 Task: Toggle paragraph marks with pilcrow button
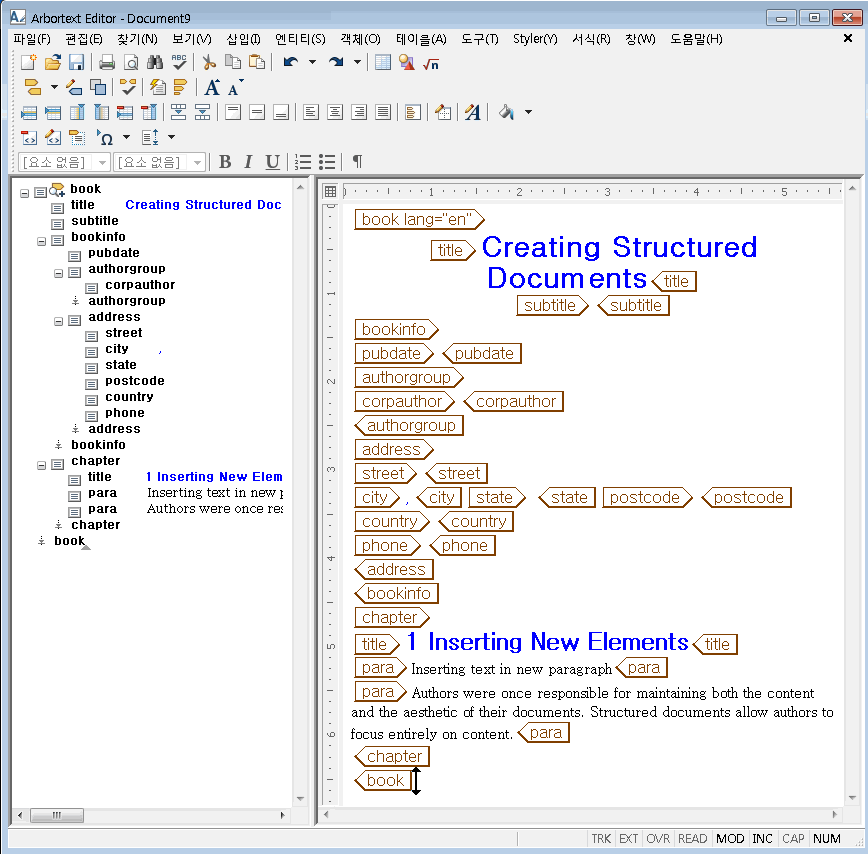pos(358,162)
